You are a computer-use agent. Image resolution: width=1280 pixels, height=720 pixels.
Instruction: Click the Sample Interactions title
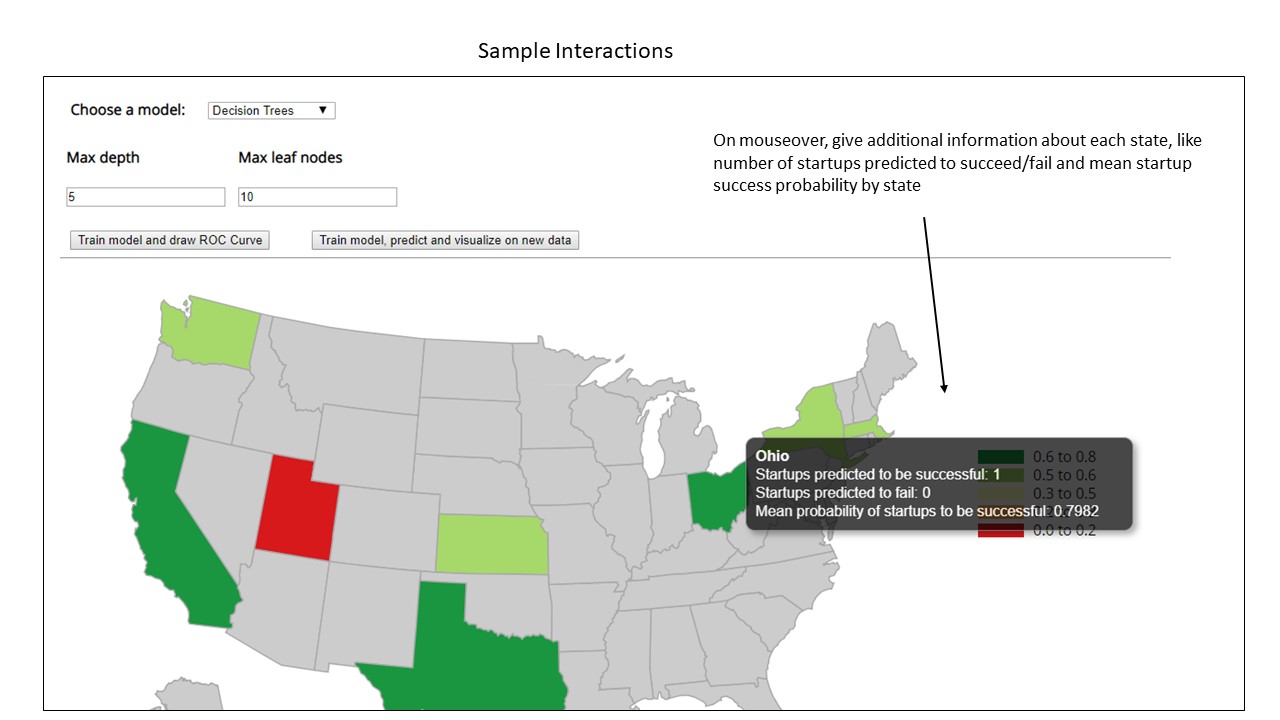point(575,51)
